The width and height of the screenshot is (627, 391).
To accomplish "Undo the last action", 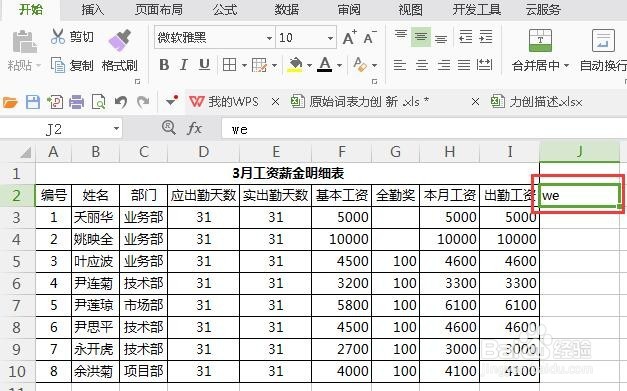I will [120, 102].
